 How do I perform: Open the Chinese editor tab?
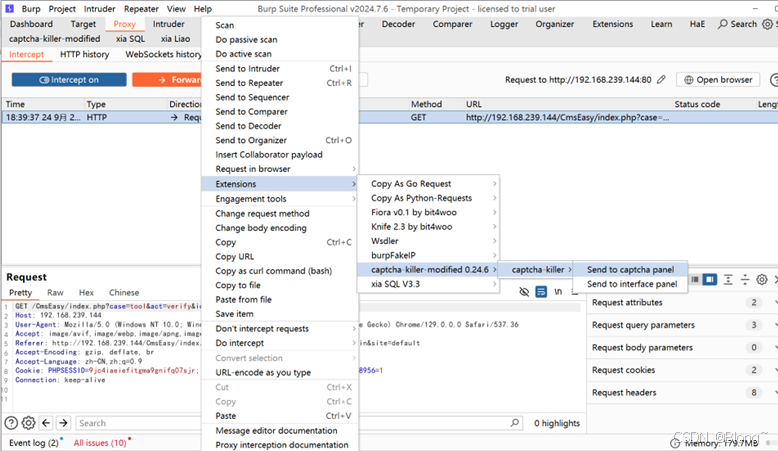124,293
